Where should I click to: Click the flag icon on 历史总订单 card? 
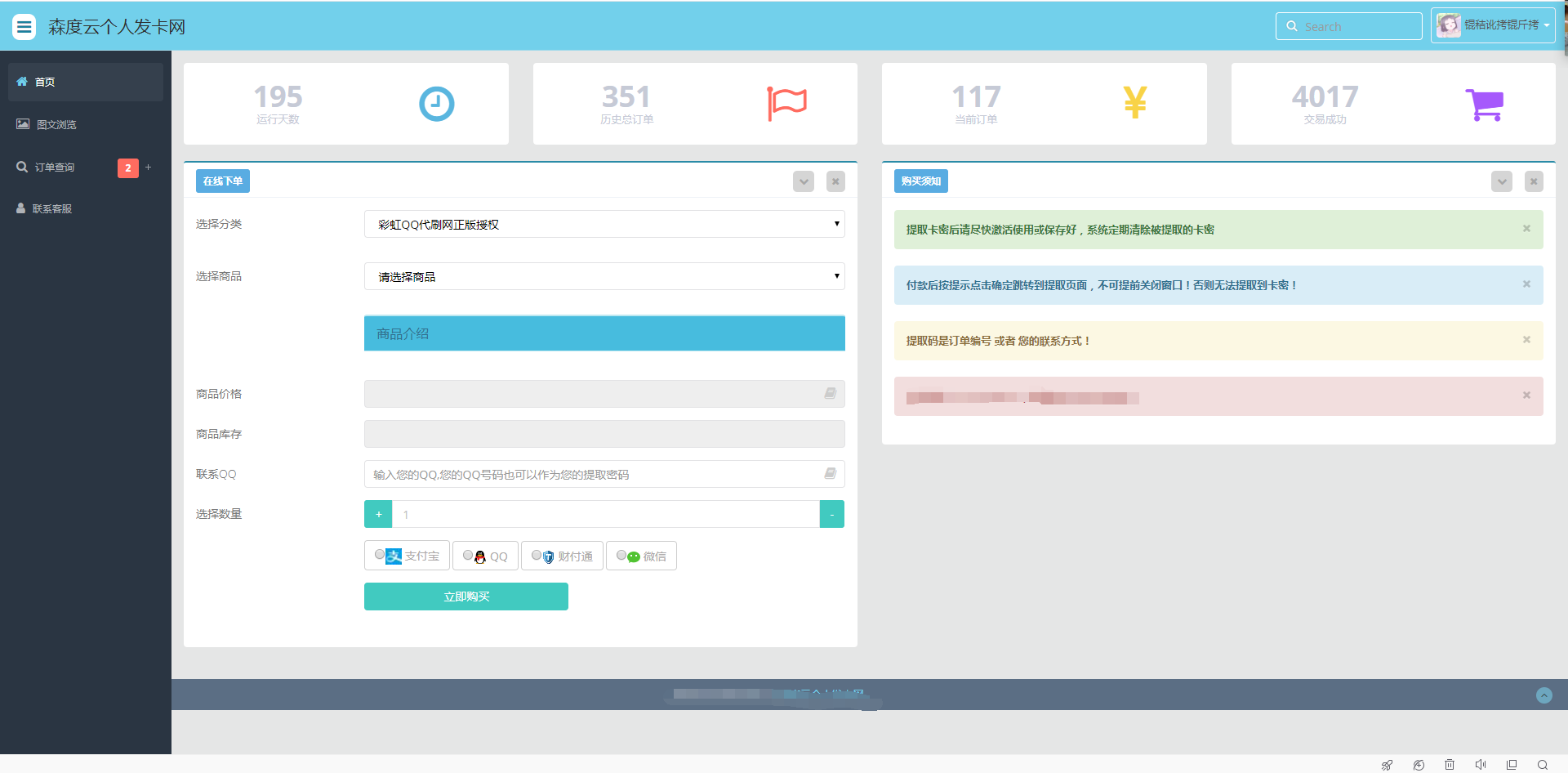[786, 104]
